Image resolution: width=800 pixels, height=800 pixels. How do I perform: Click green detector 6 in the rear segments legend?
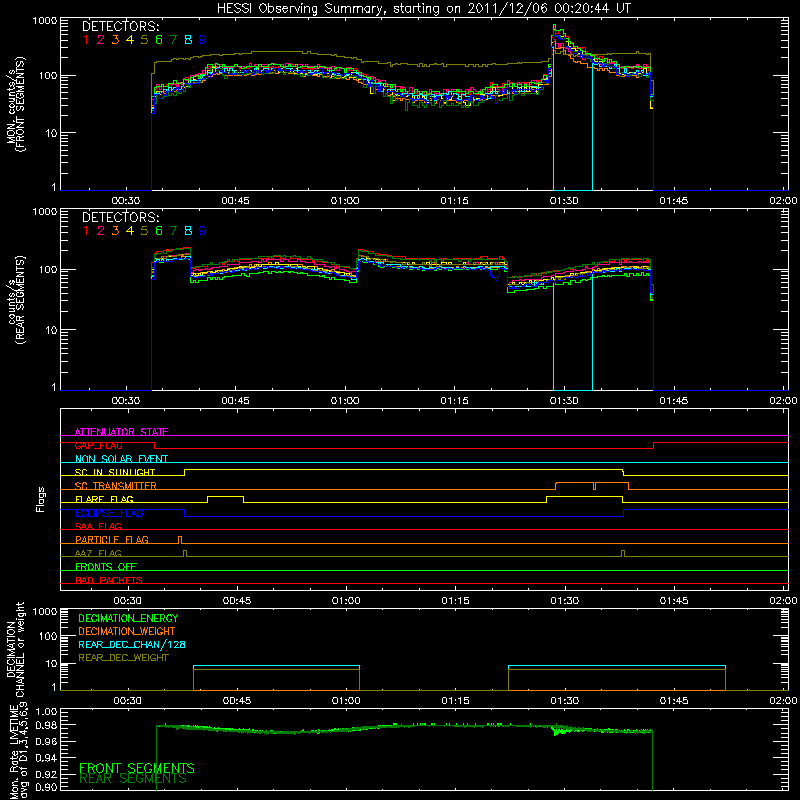(159, 231)
